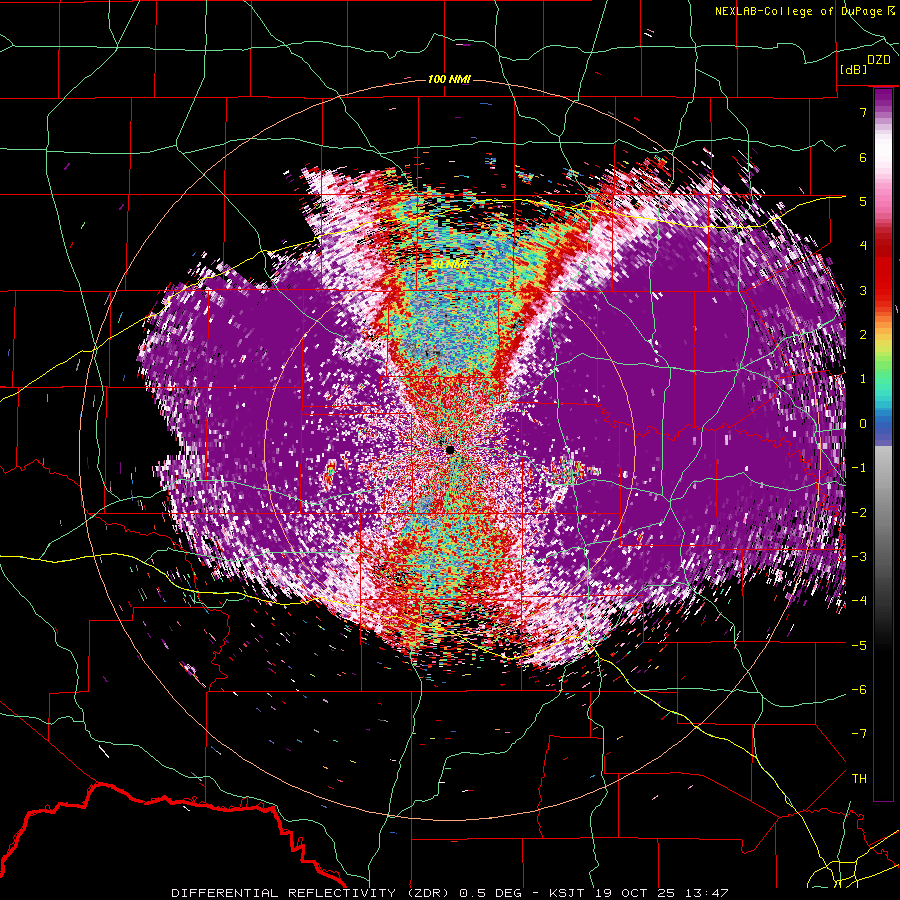
Task: Click the 7 value on color scale
Action: coord(863,112)
